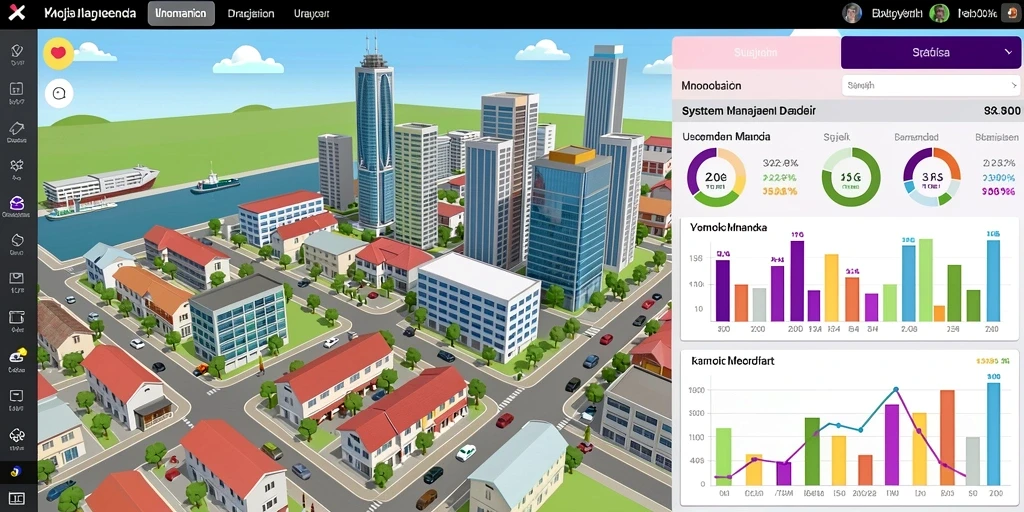Open the white Mnooobaion combo box arrow
The height and width of the screenshot is (512, 1024).
(x=1014, y=85)
